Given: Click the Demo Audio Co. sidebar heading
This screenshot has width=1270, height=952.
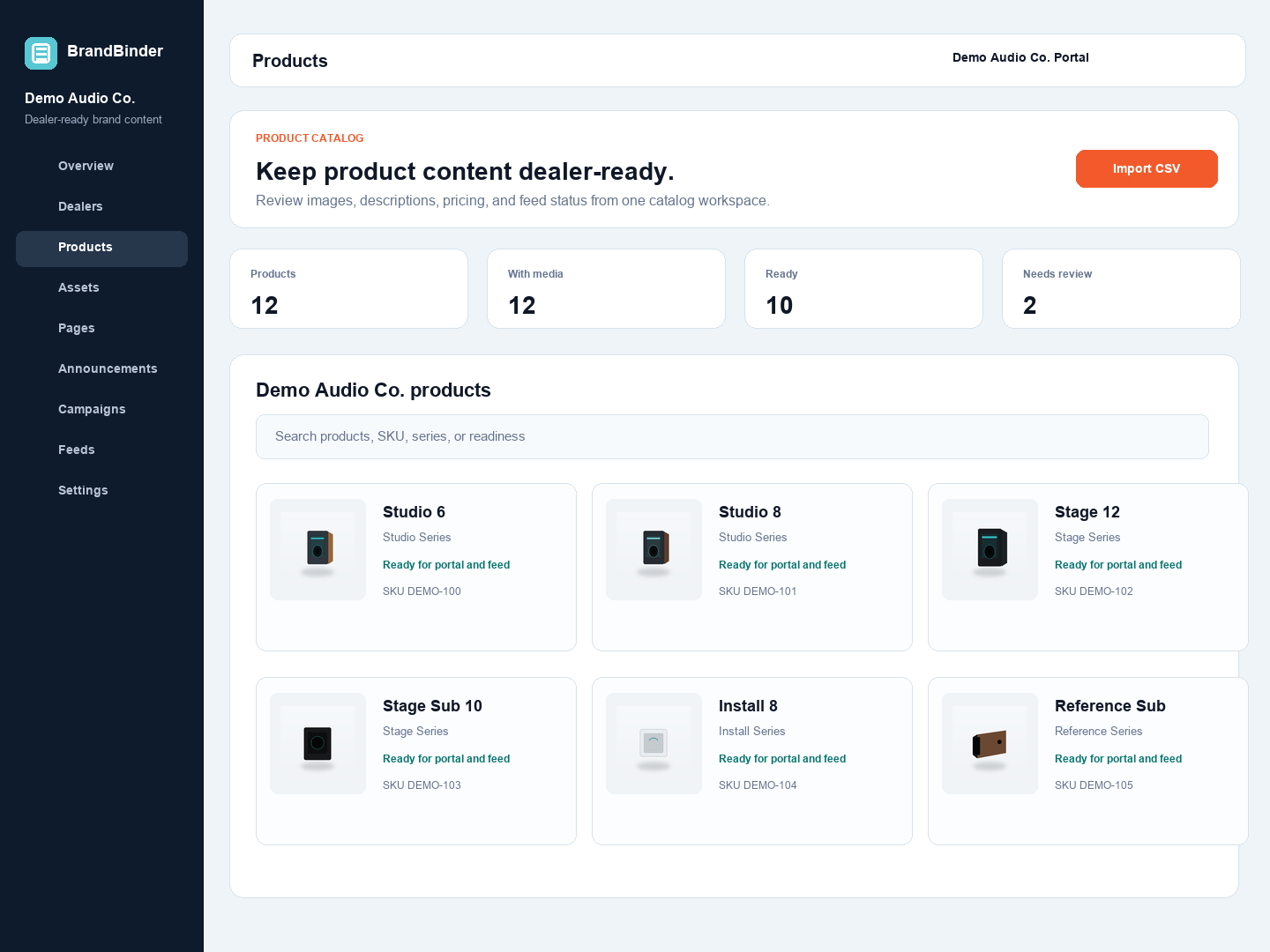Looking at the screenshot, I should pyautogui.click(x=79, y=98).
